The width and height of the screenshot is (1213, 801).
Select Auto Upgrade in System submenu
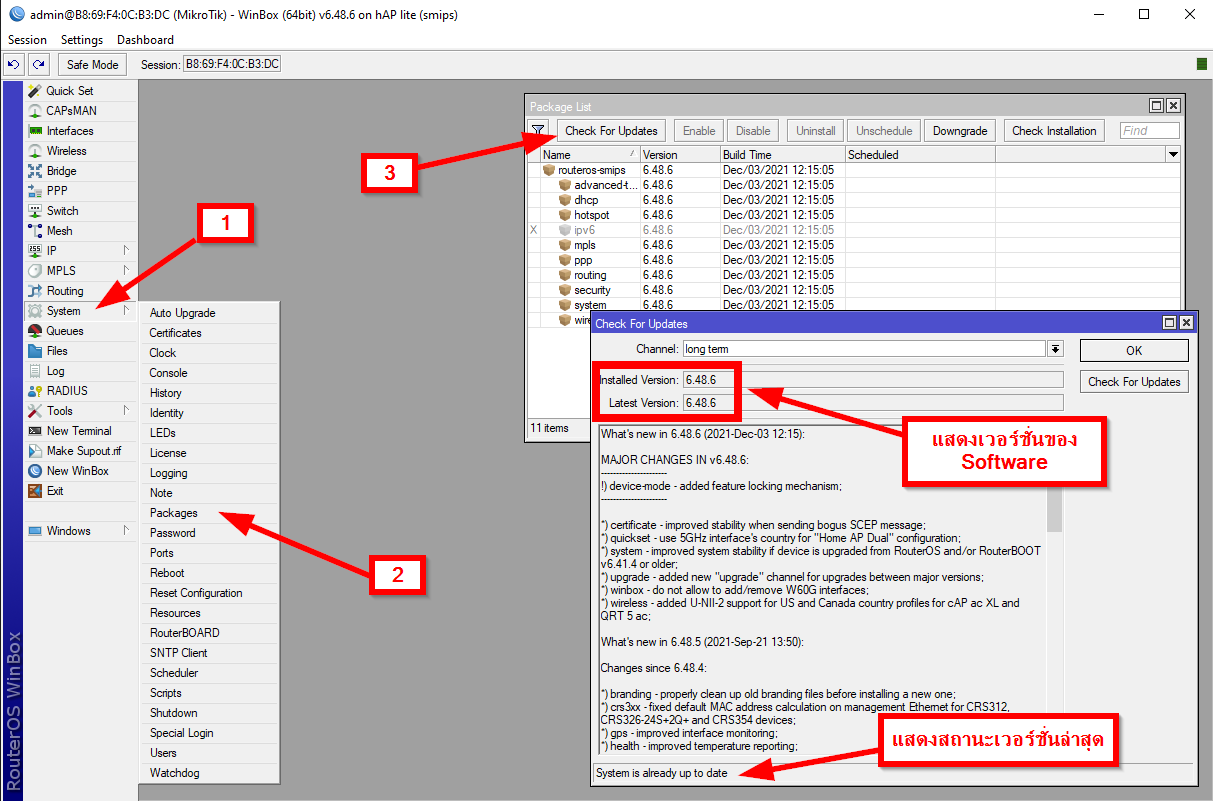click(209, 313)
